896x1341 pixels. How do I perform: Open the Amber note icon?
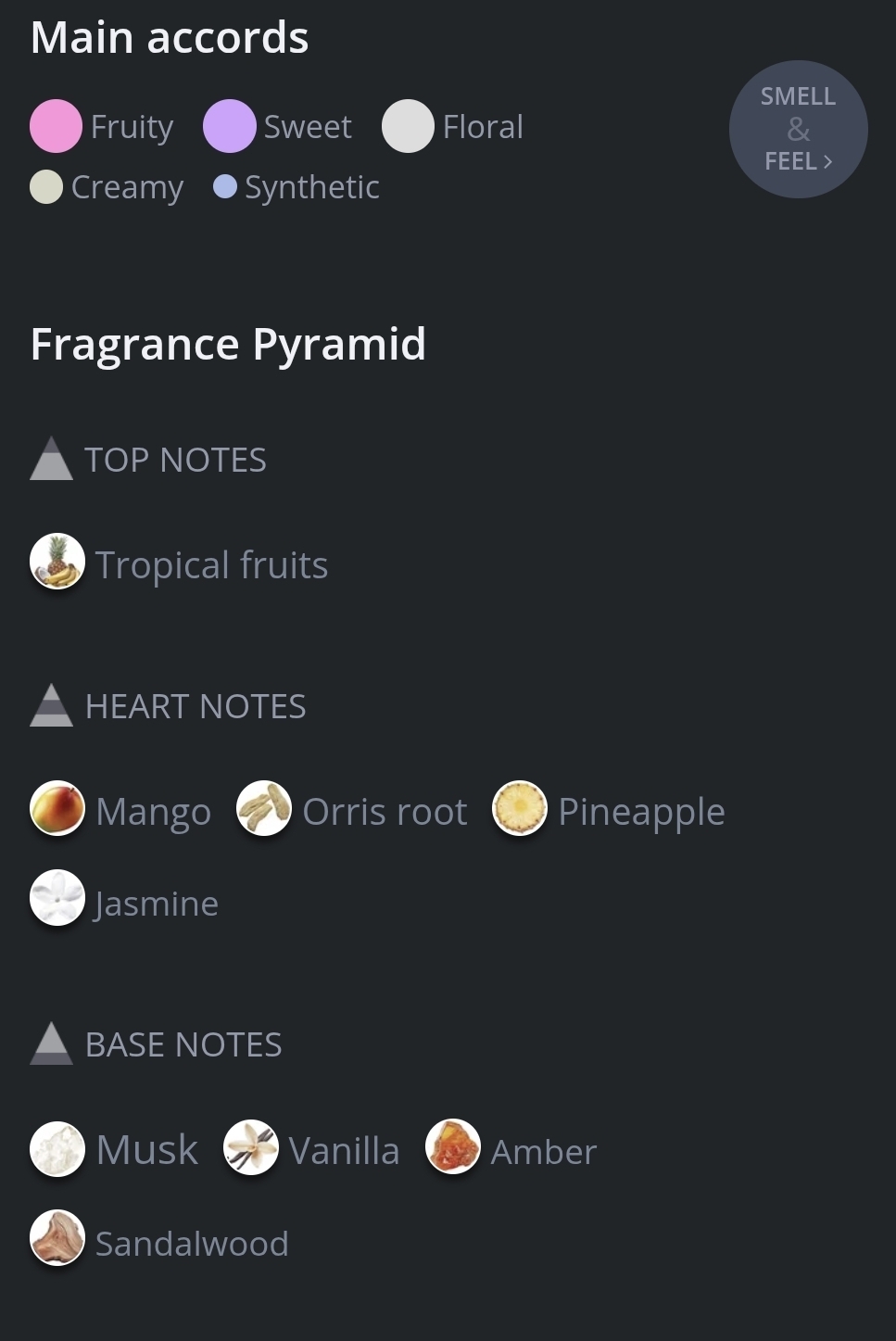pyautogui.click(x=453, y=1147)
